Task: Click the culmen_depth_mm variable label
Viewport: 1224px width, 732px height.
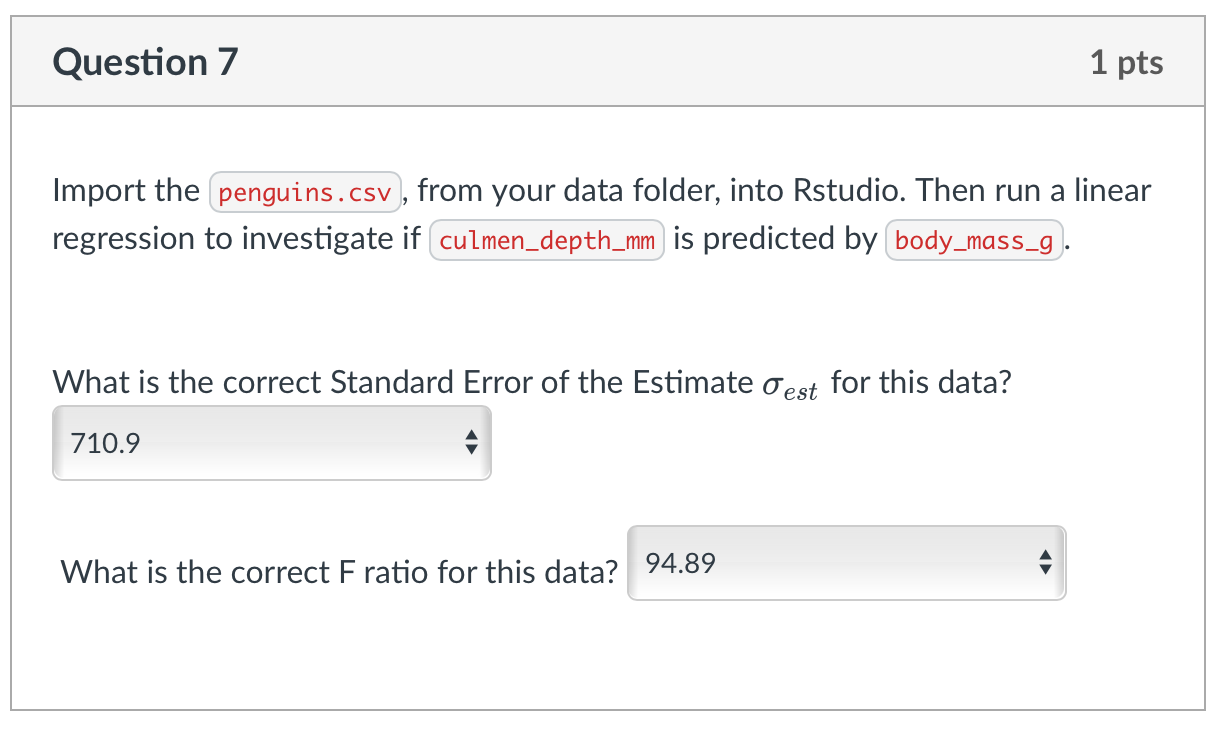Action: pos(547,239)
